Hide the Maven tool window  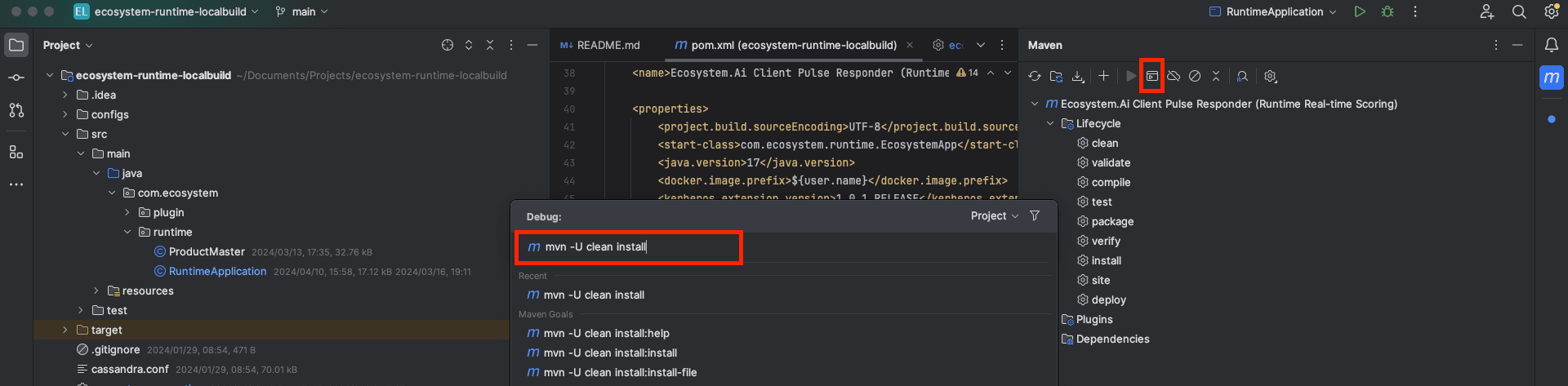pyautogui.click(x=1517, y=45)
